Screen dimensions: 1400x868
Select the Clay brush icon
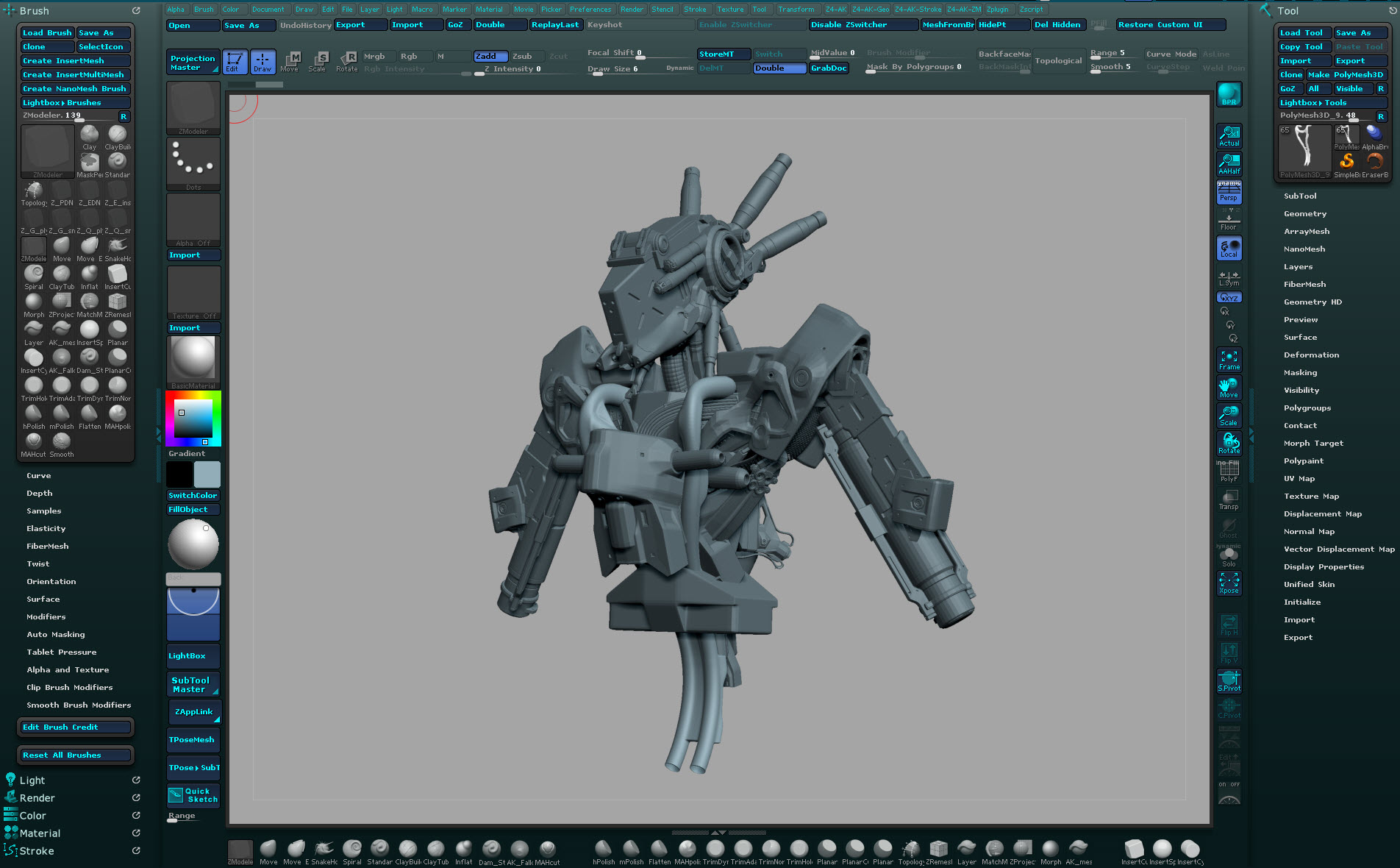[x=90, y=137]
